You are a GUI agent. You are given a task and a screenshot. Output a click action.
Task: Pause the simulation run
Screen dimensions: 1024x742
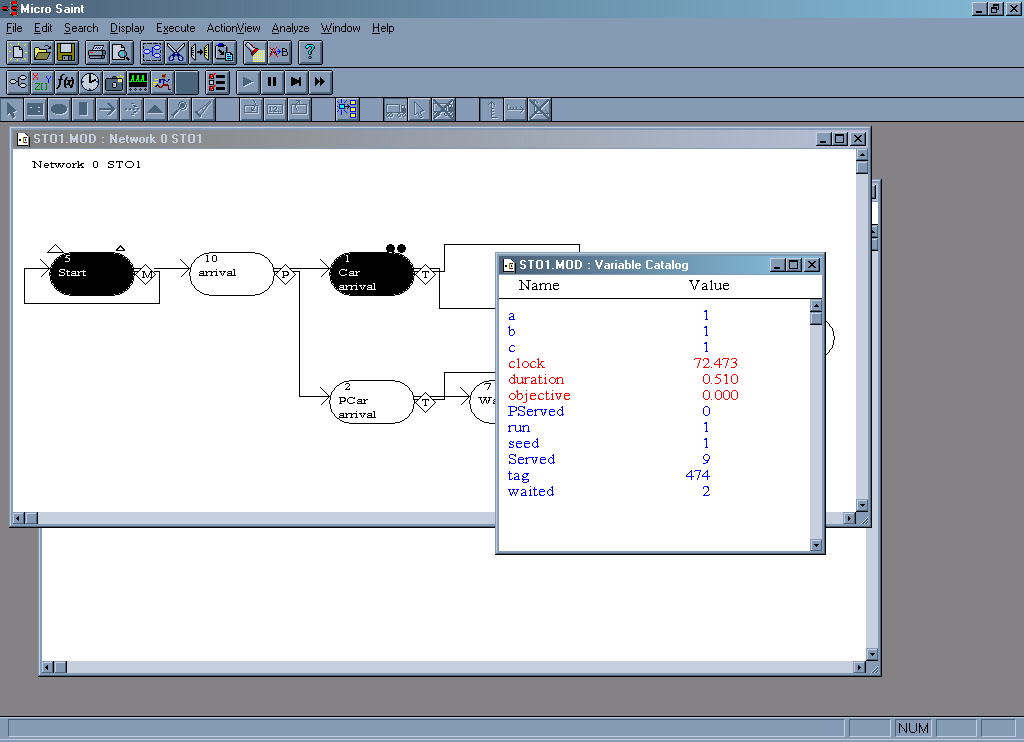click(272, 82)
